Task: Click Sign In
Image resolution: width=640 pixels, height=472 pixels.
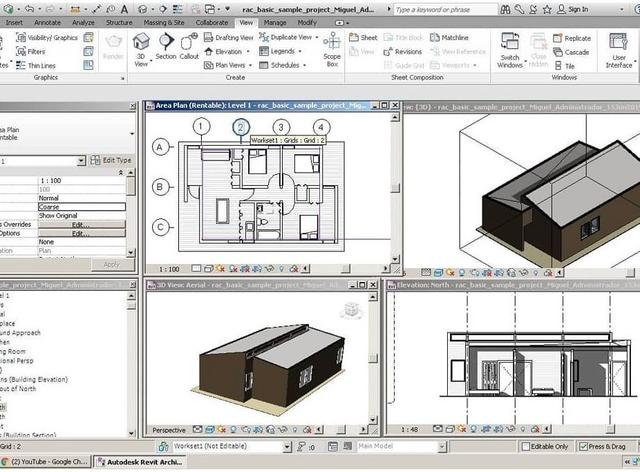Action: (x=573, y=9)
